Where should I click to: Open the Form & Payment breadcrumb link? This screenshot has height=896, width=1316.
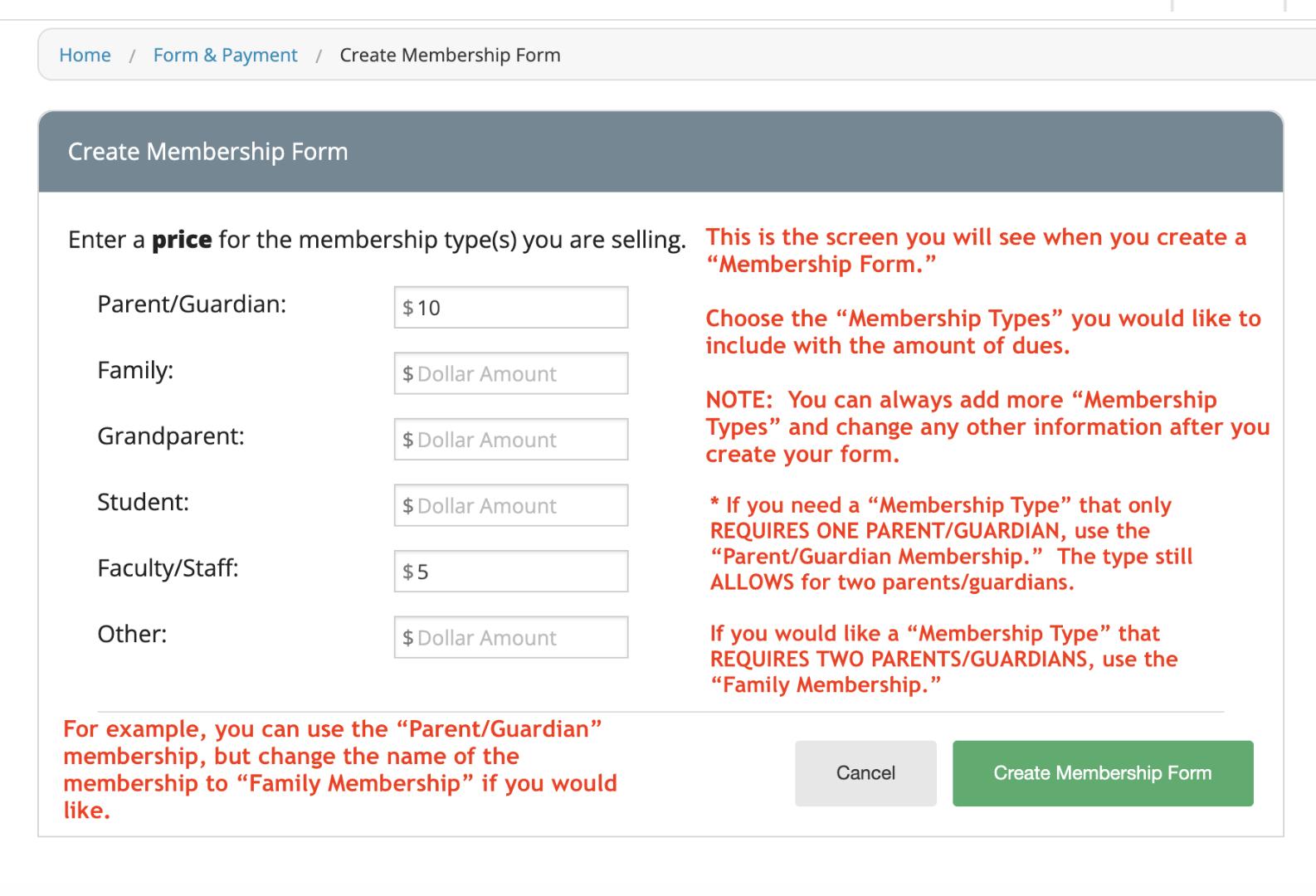pyautogui.click(x=225, y=55)
